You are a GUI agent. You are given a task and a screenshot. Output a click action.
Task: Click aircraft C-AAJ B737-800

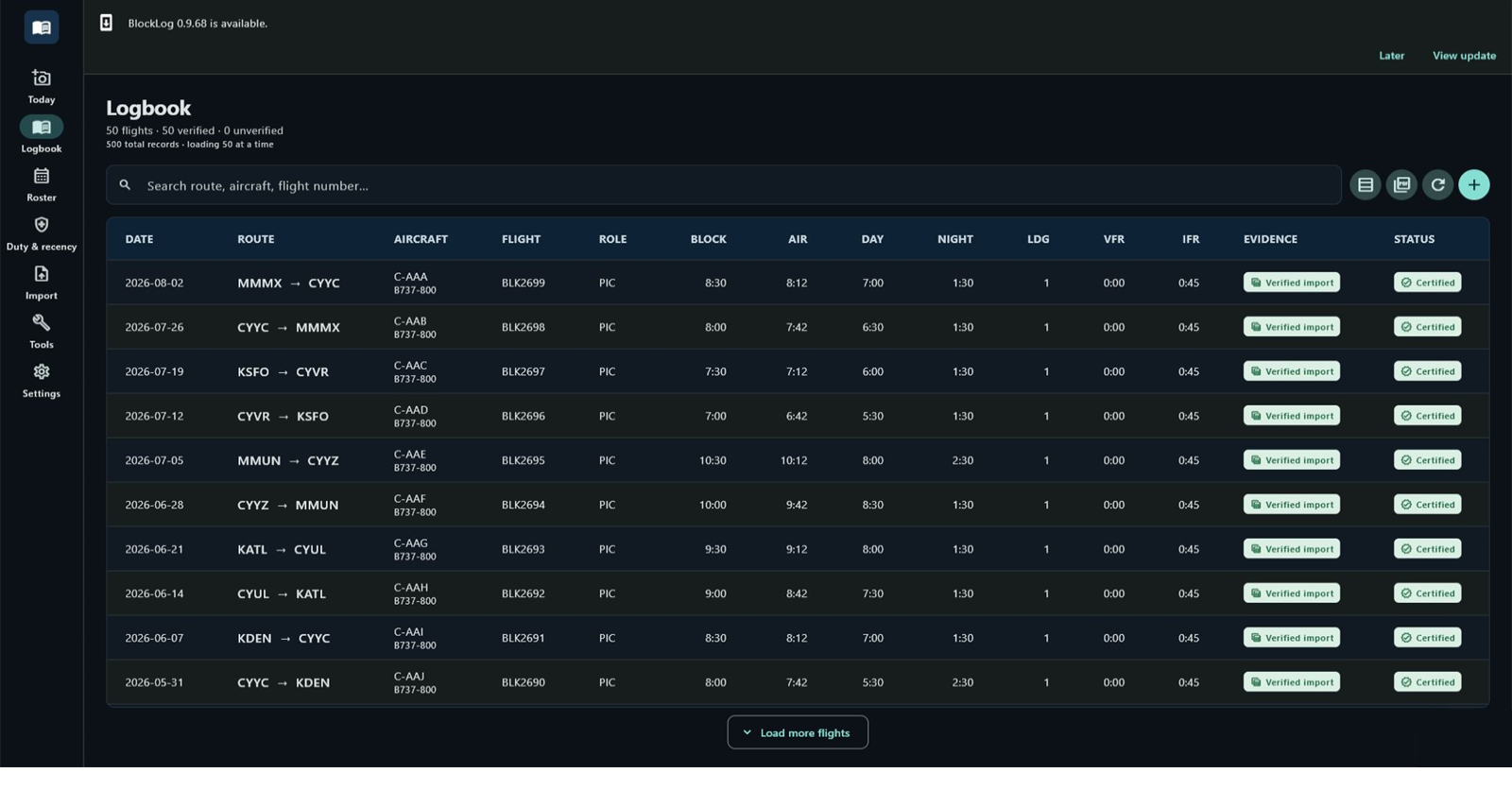pos(415,682)
